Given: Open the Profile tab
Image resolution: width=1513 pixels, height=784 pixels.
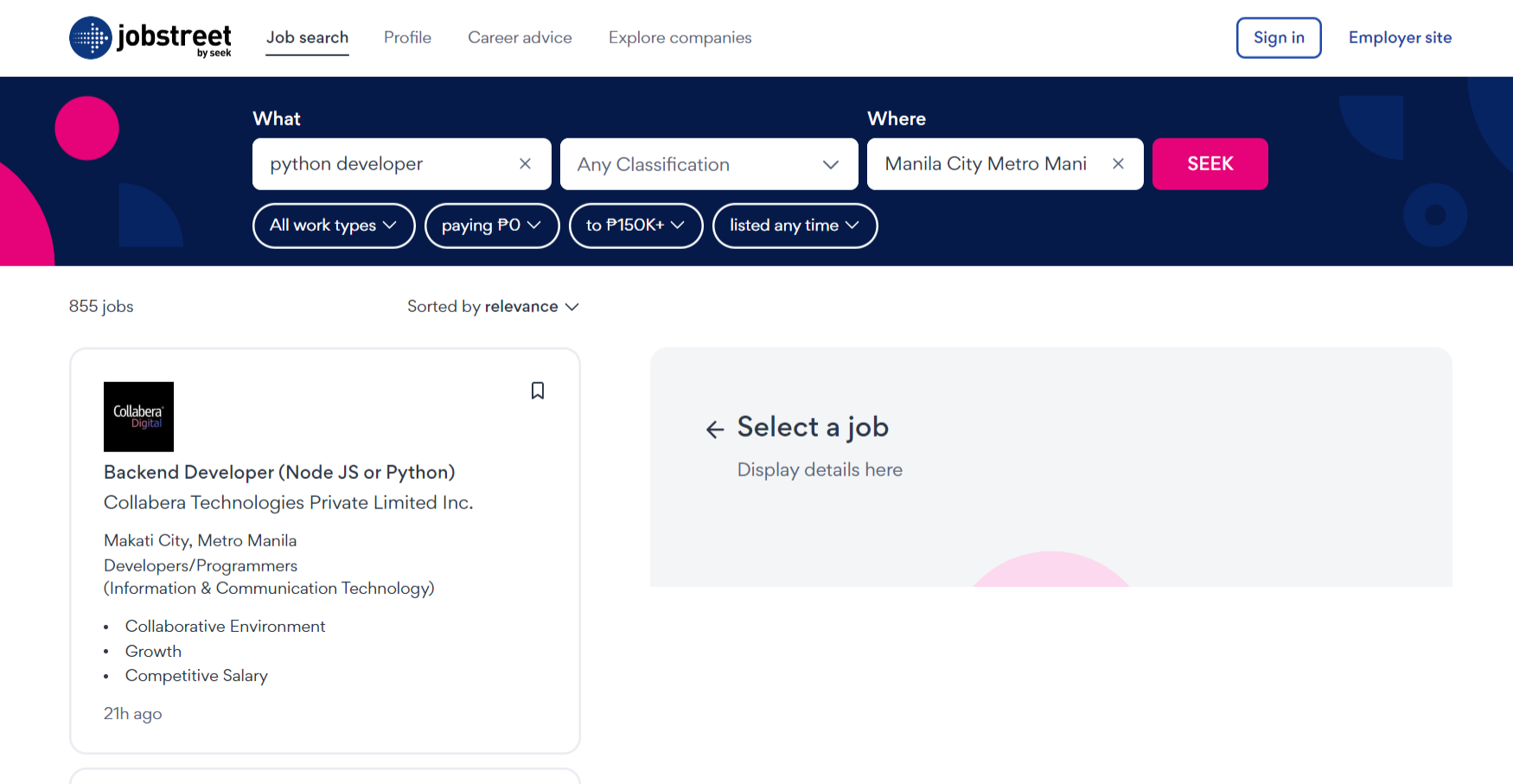Looking at the screenshot, I should point(407,38).
